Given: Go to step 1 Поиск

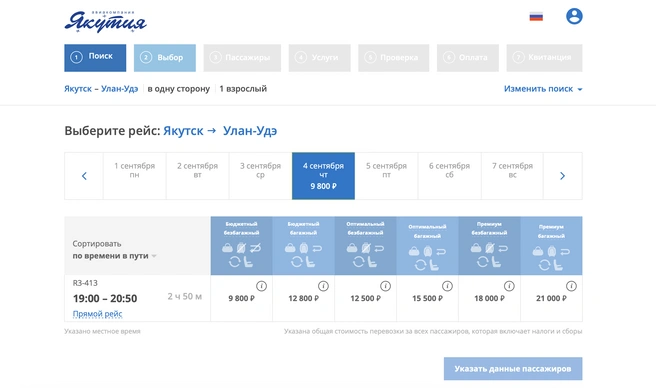Looking at the screenshot, I should [95, 58].
